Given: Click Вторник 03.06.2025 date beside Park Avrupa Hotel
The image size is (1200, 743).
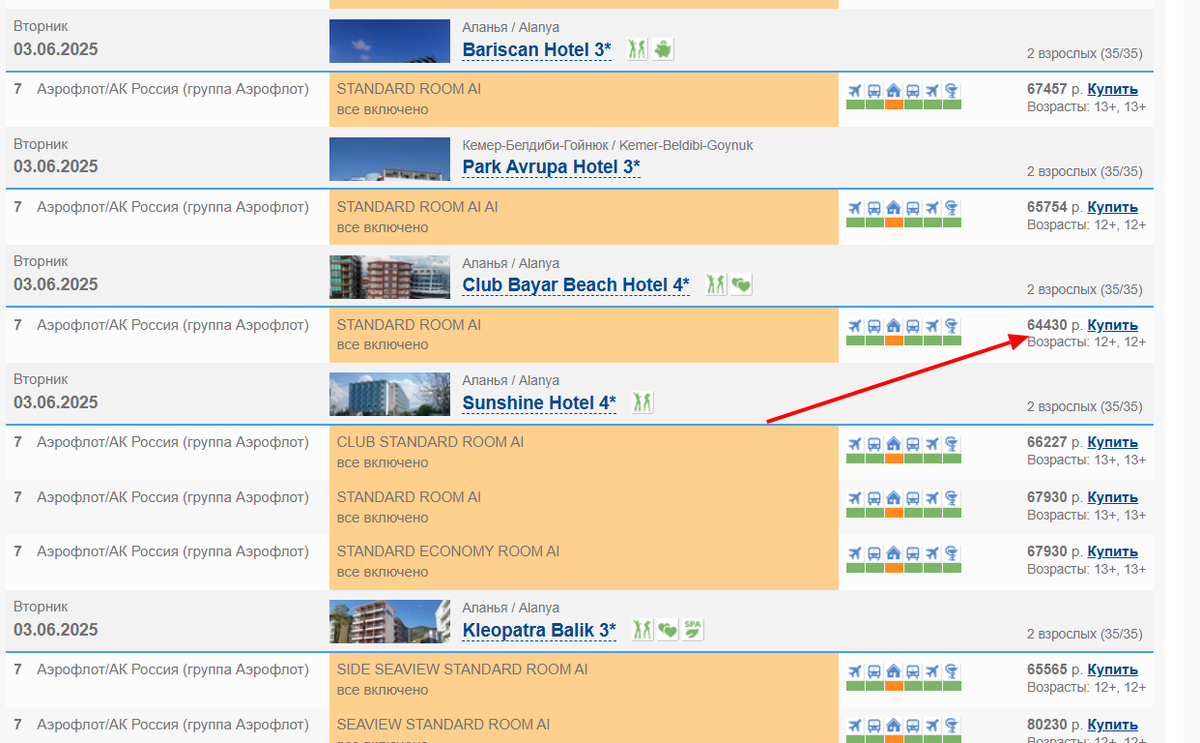Looking at the screenshot, I should (56, 156).
